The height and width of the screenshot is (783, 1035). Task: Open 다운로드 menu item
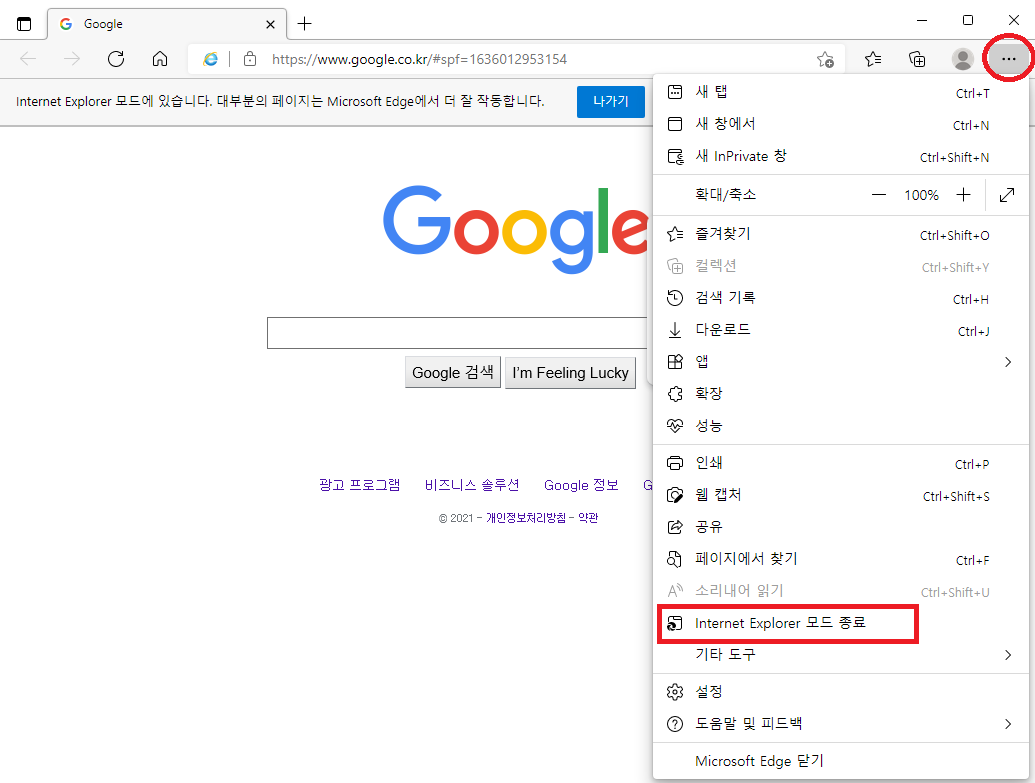[840, 330]
